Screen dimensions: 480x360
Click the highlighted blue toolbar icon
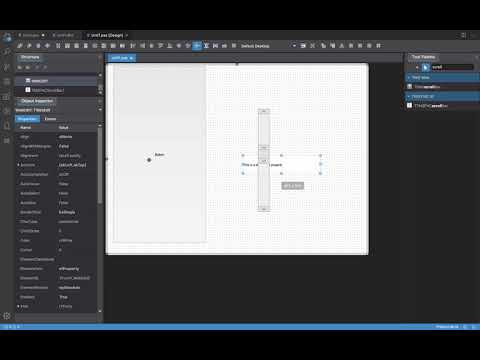197,46
